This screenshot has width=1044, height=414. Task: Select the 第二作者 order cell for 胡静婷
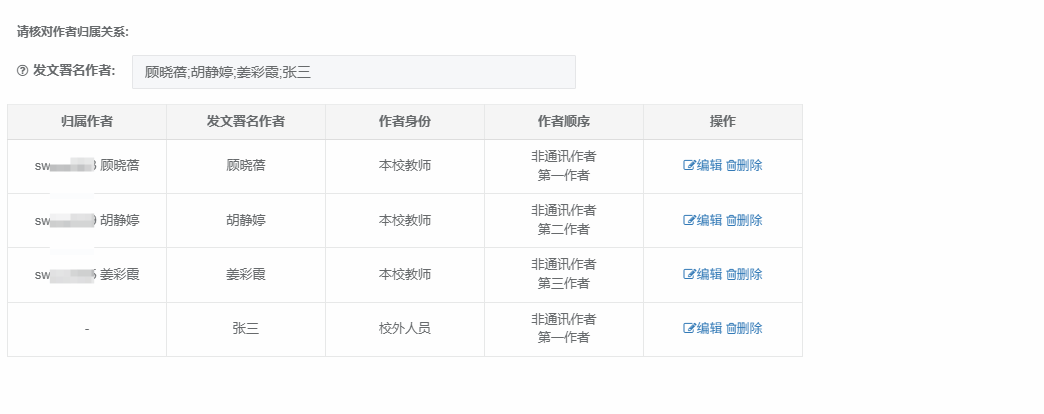coord(563,229)
